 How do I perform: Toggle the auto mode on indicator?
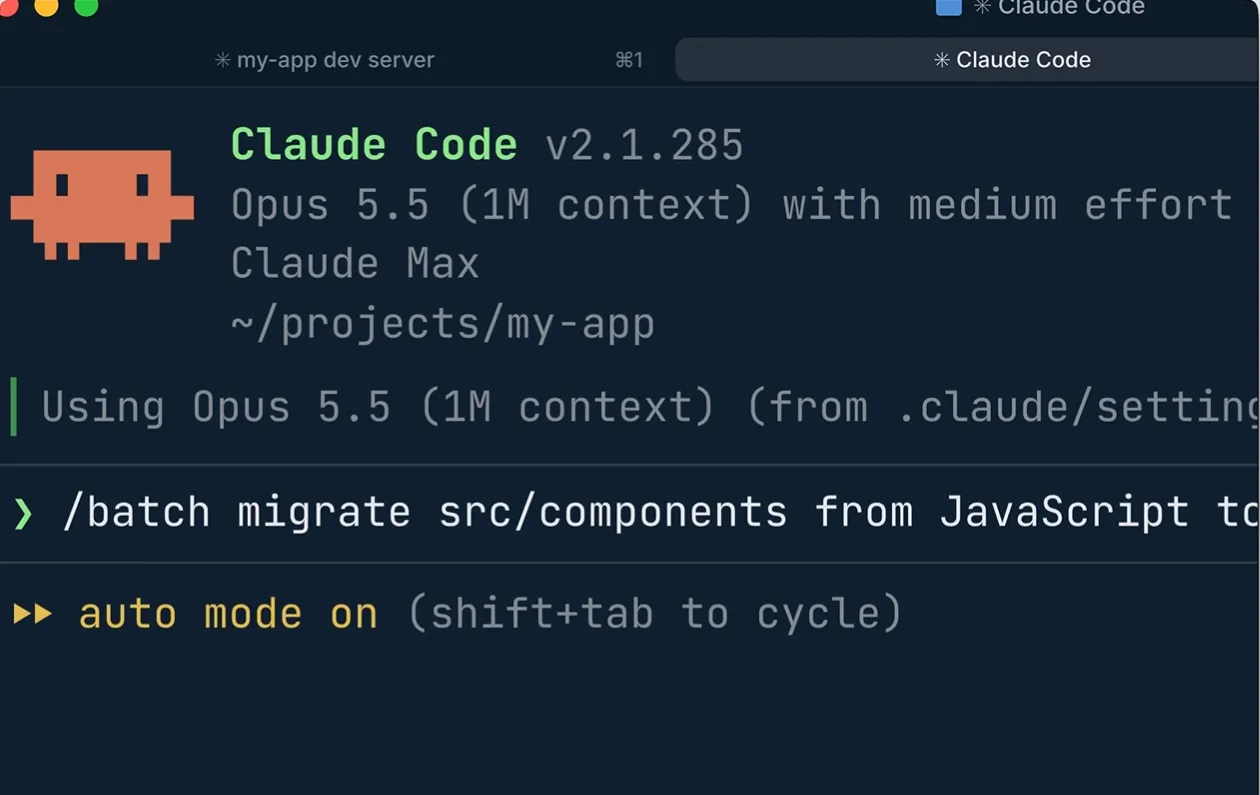pos(228,613)
